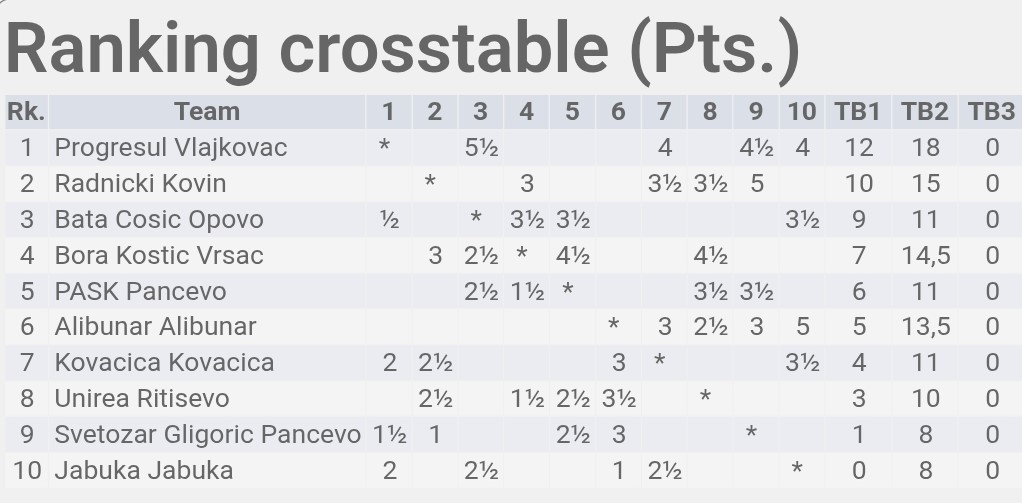Screen dimensions: 1022x503
Task: Open the Bata Cosic Opovo team entry
Action: tap(159, 220)
